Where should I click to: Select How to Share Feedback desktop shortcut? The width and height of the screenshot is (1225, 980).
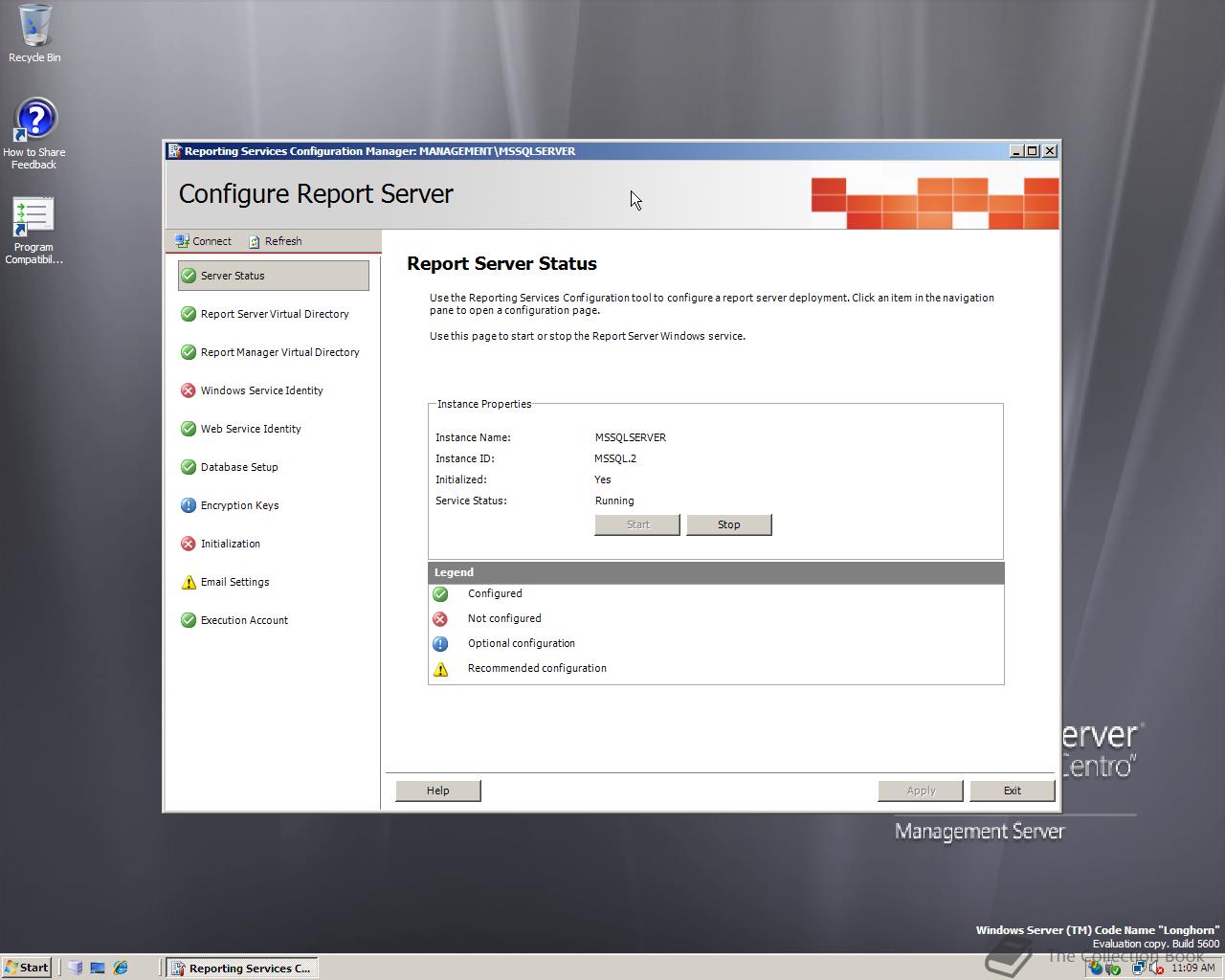pyautogui.click(x=34, y=134)
